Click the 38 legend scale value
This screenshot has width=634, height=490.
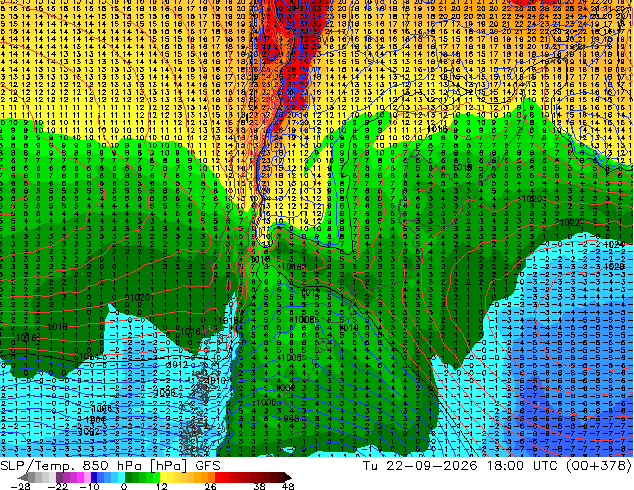tap(259, 486)
